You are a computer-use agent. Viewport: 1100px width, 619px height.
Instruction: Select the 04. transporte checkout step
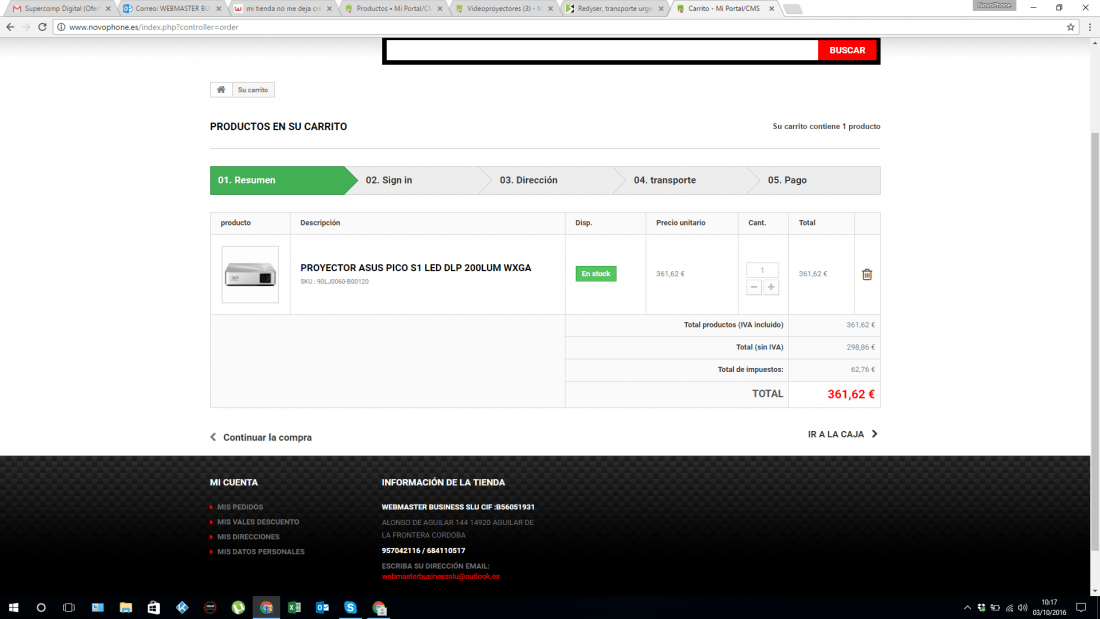[684, 180]
